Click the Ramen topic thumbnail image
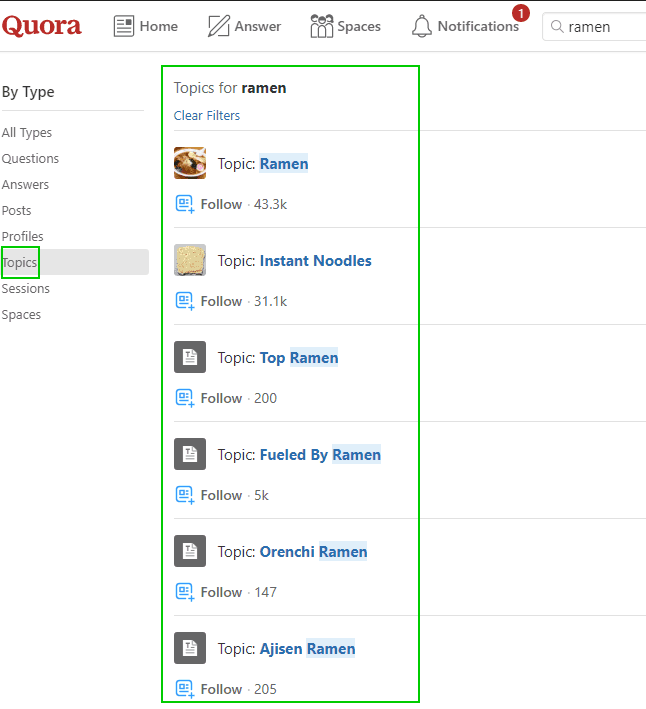Image resolution: width=646 pixels, height=709 pixels. (190, 163)
